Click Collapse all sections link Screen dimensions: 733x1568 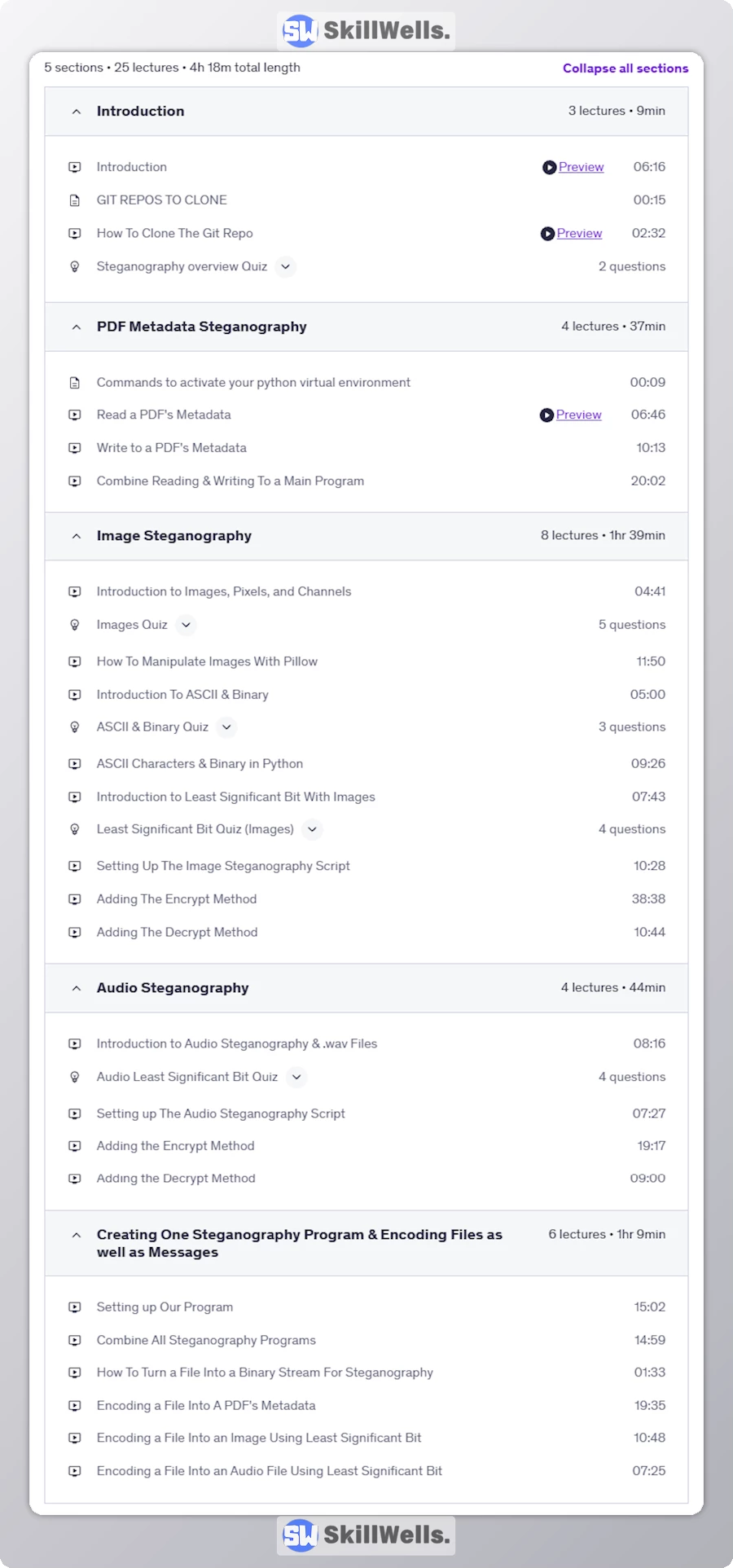625,68
